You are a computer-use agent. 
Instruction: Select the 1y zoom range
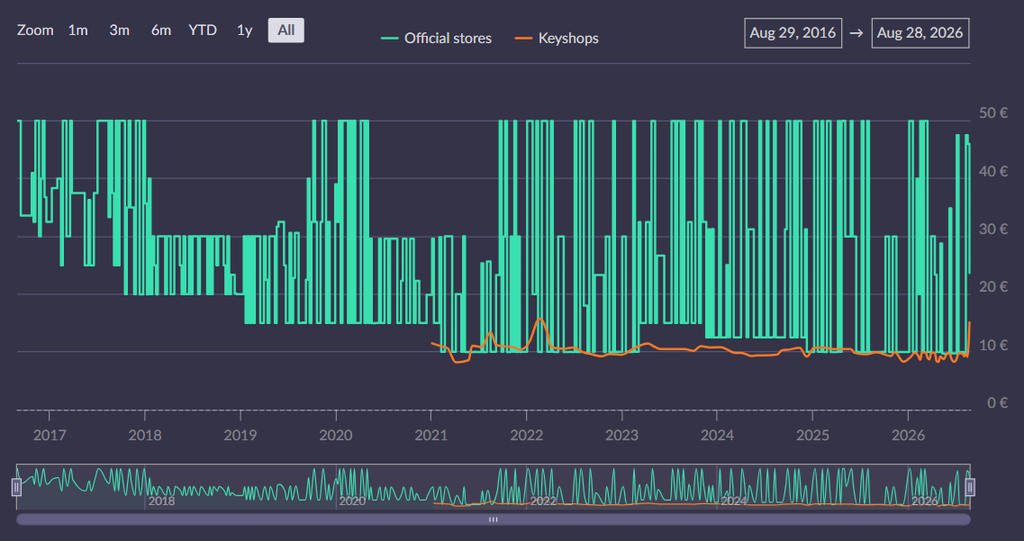244,30
